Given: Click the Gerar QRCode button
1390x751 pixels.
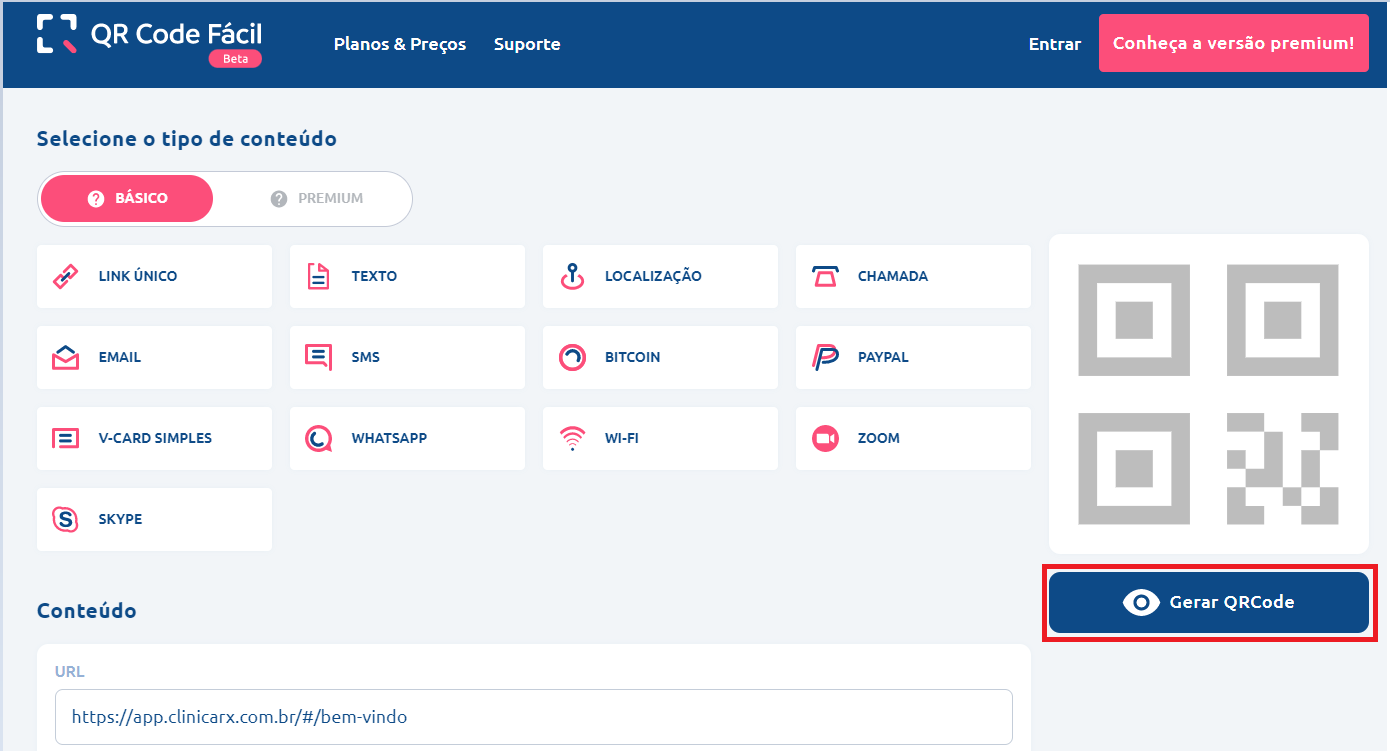Looking at the screenshot, I should click(x=1208, y=602).
